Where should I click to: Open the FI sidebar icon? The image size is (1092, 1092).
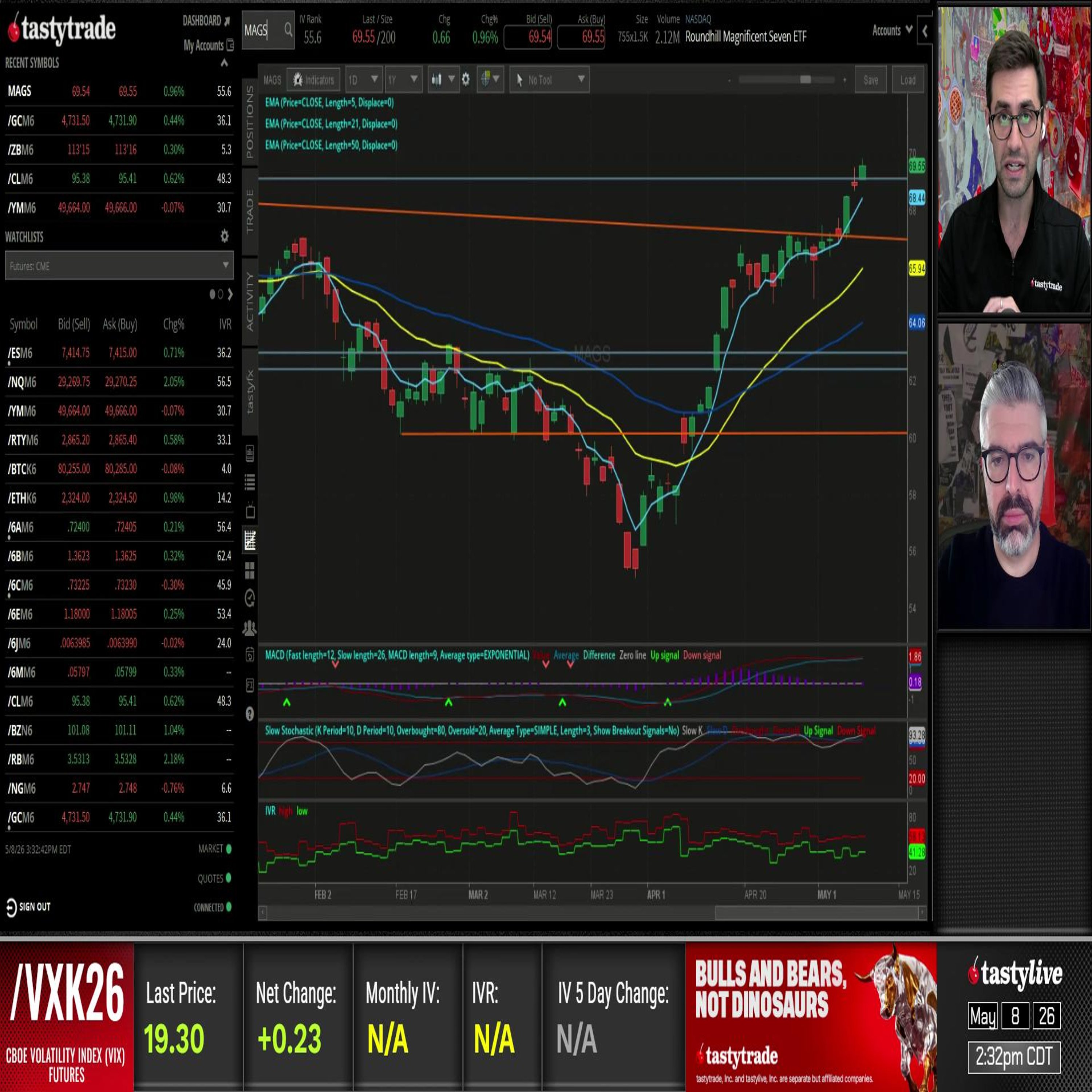pyautogui.click(x=250, y=685)
